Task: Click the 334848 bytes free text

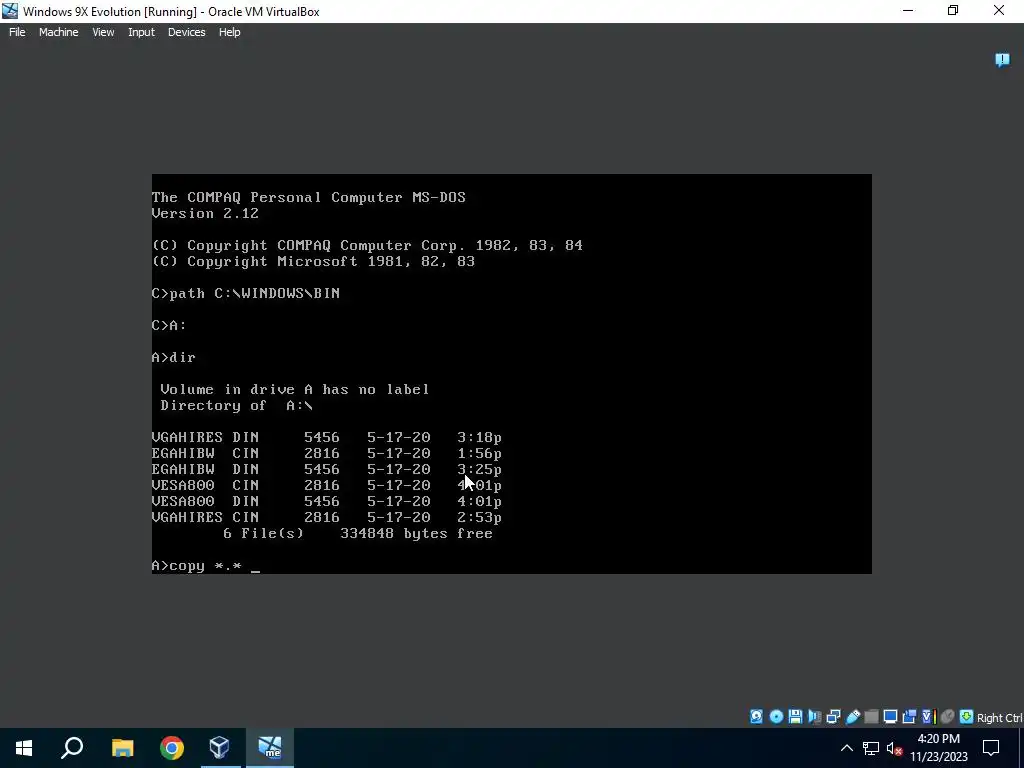Action: tap(416, 533)
